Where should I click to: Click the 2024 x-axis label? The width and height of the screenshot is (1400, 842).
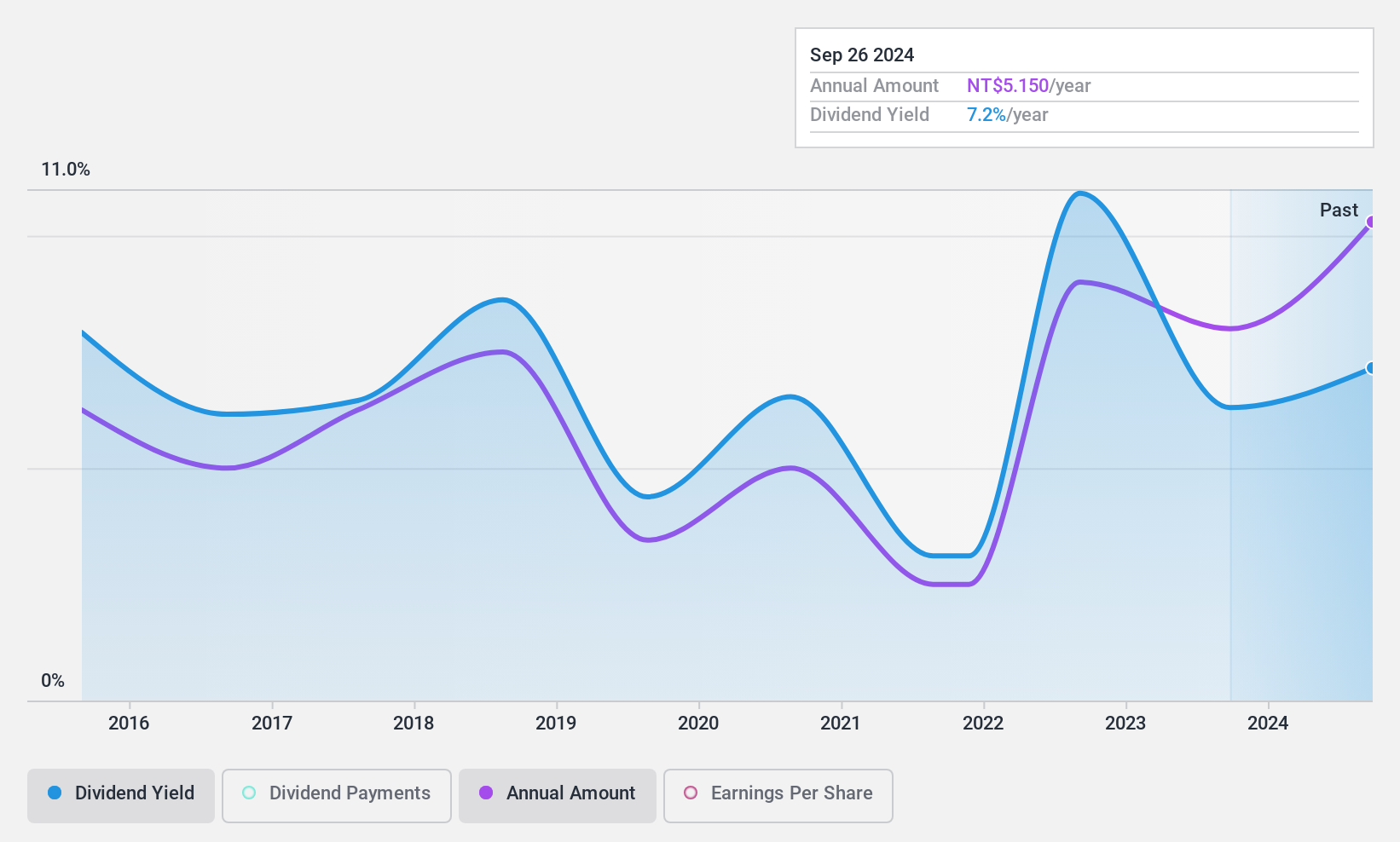[x=1268, y=724]
